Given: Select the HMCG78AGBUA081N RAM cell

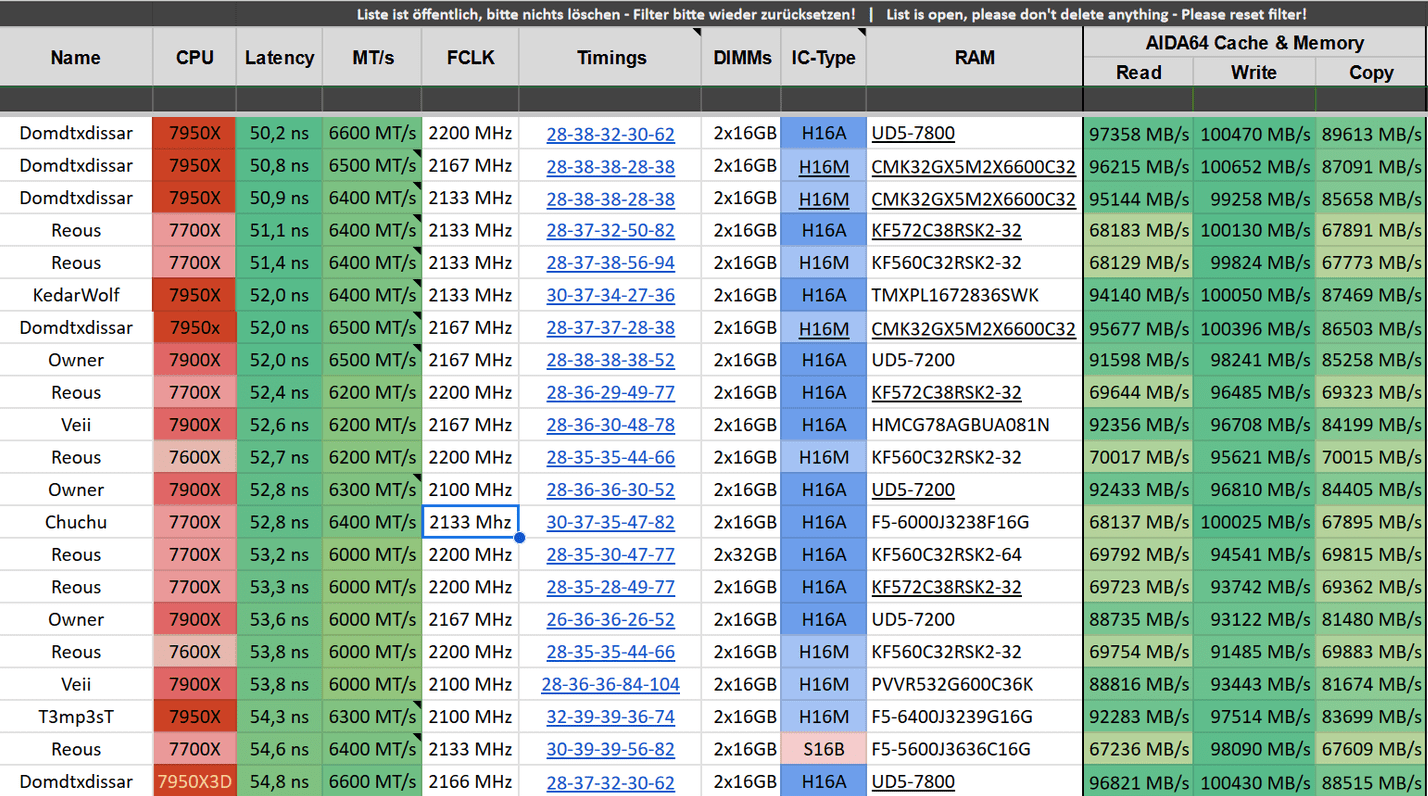Looking at the screenshot, I should 974,425.
